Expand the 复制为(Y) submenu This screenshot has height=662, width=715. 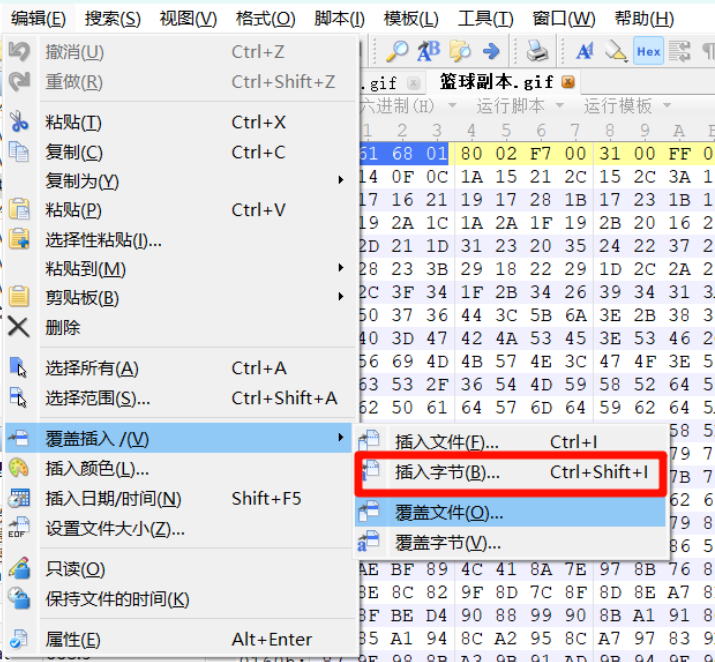point(180,181)
